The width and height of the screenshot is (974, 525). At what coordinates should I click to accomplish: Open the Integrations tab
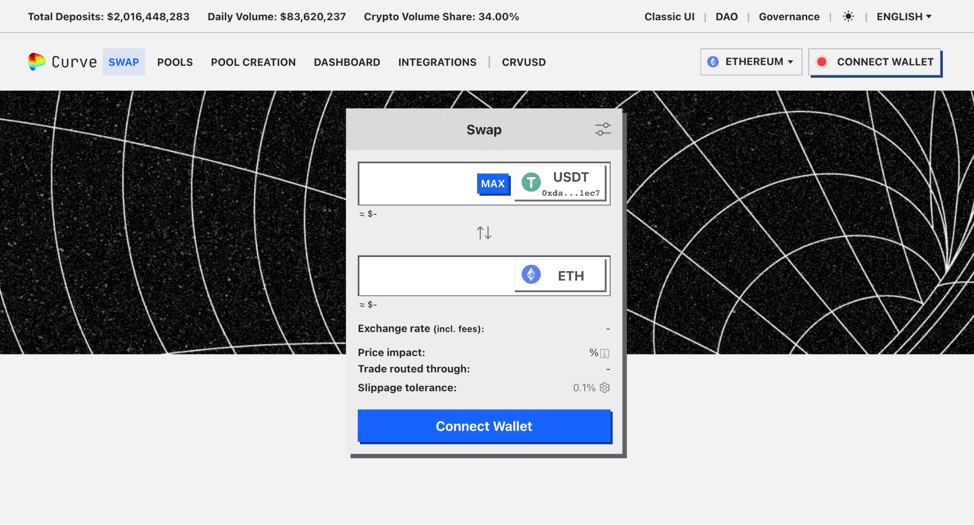coord(437,62)
